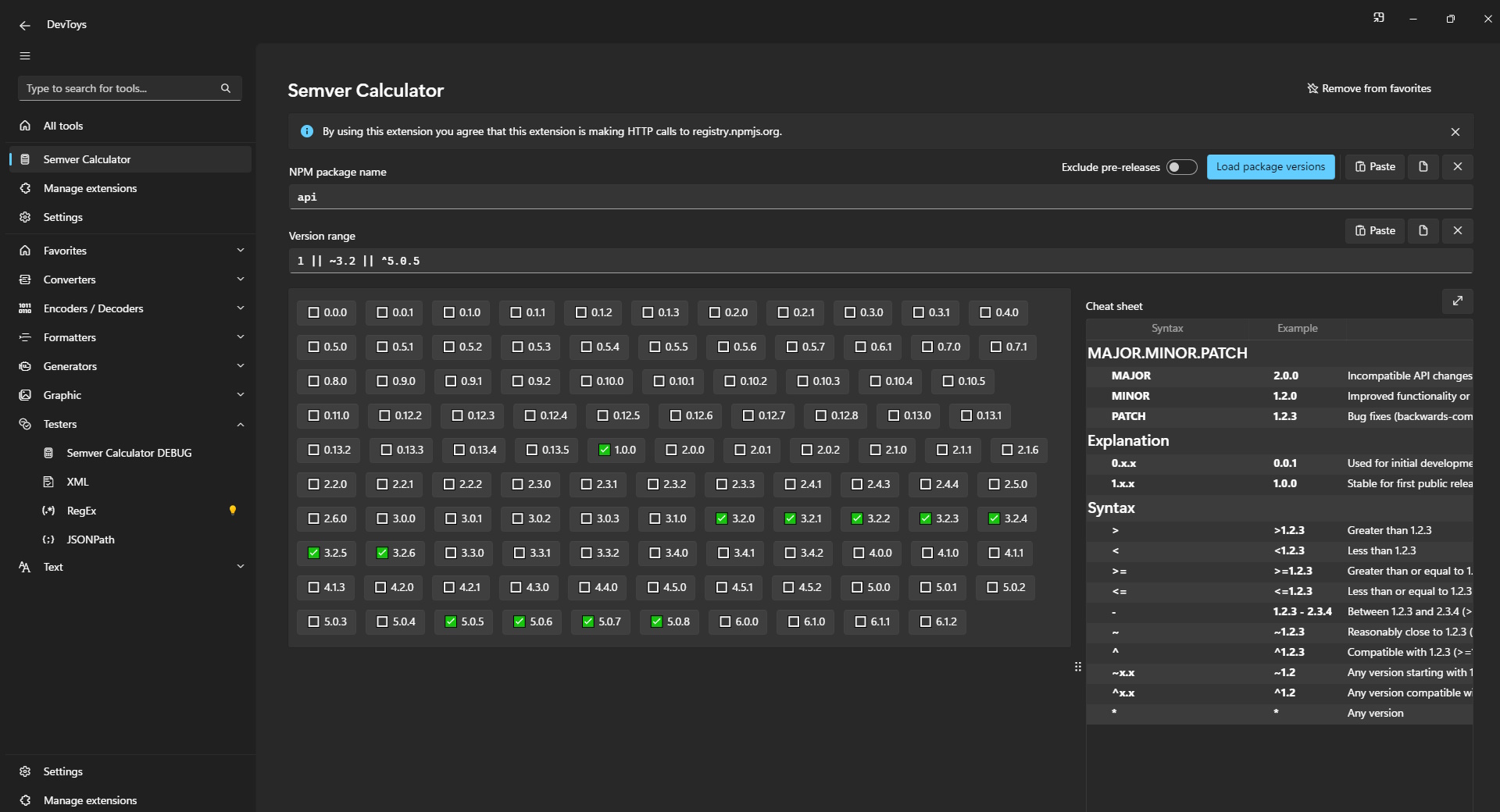Open the RegEx tester tool
The height and width of the screenshot is (812, 1500).
[x=130, y=511]
